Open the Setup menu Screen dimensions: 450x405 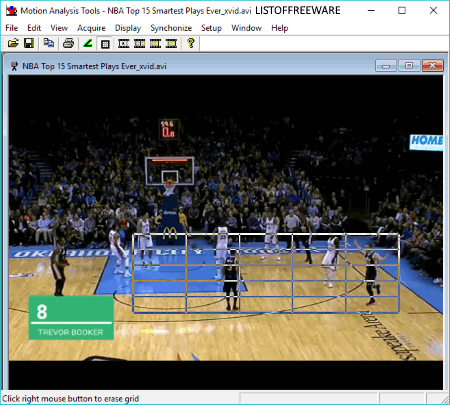[x=211, y=28]
